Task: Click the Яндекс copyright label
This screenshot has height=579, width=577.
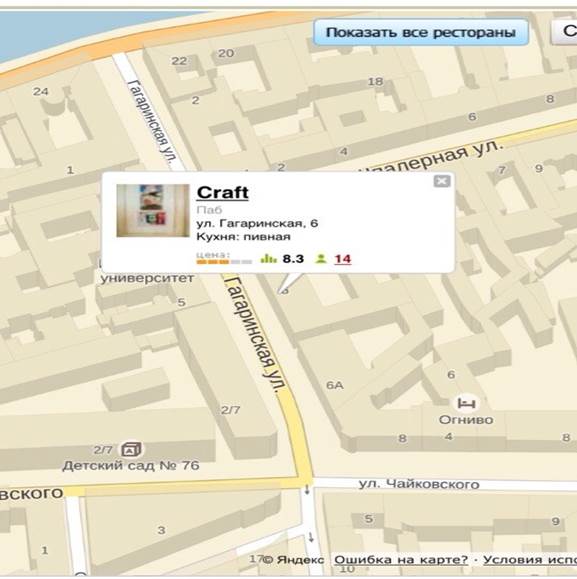Action: (294, 560)
